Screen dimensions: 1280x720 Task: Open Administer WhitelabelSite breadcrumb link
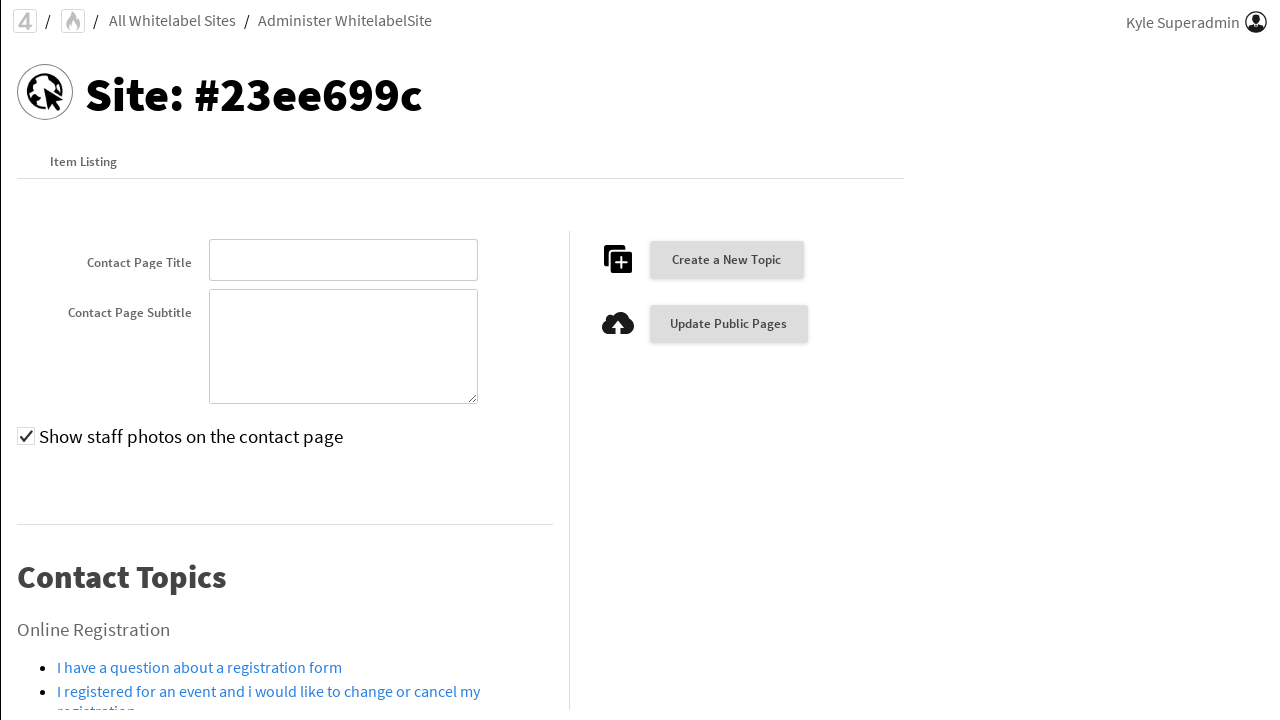coord(345,21)
